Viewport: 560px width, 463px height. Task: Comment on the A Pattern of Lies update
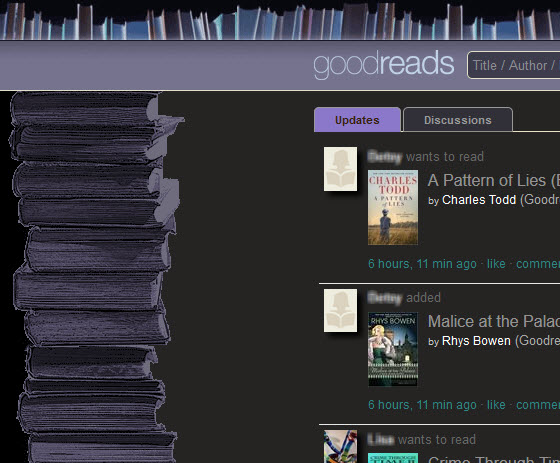pos(538,264)
